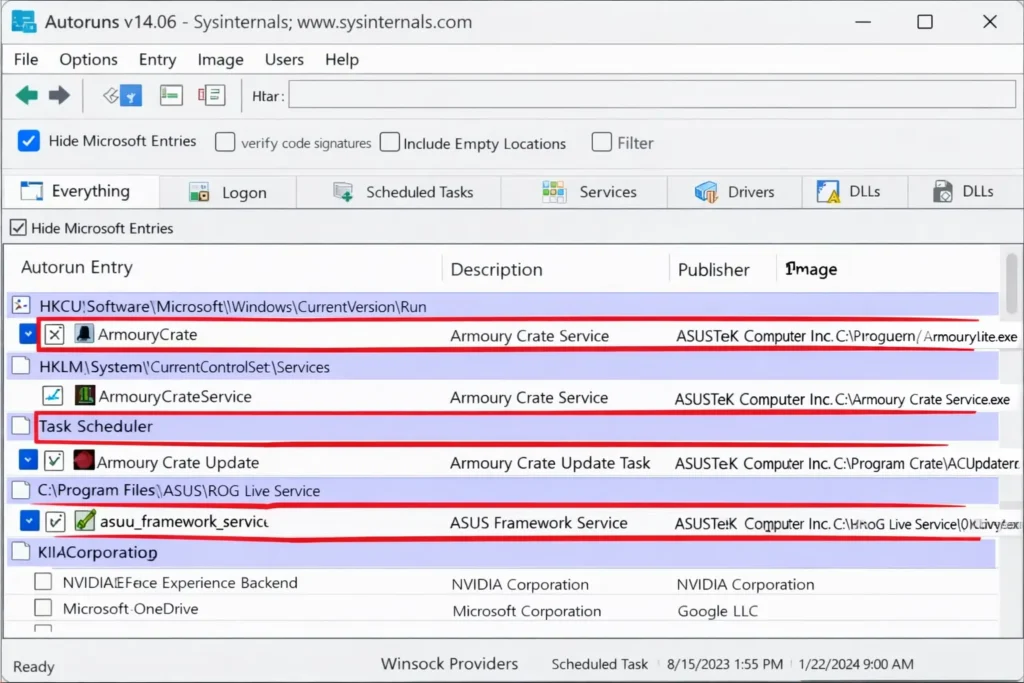Enable verify code signatures checkbox

pos(226,143)
